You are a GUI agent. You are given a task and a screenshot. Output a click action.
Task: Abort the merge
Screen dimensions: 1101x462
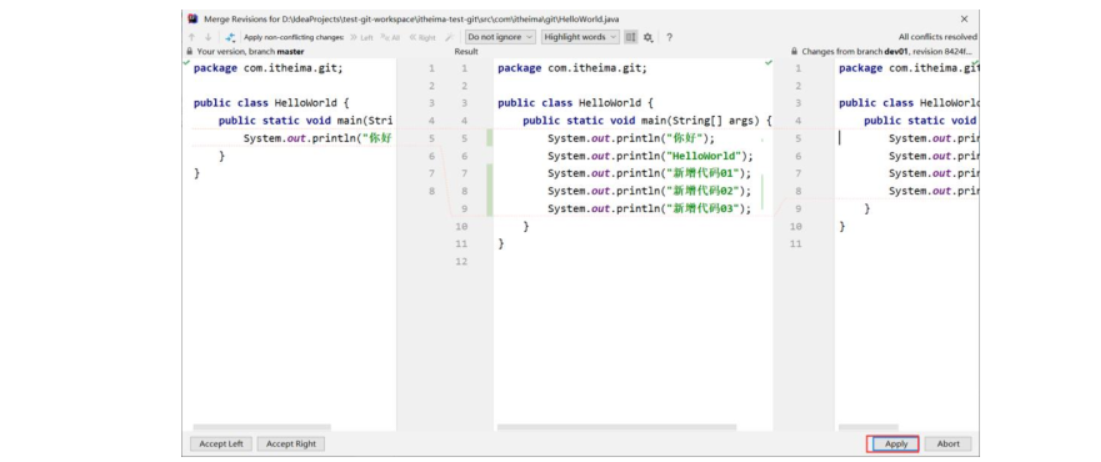948,444
